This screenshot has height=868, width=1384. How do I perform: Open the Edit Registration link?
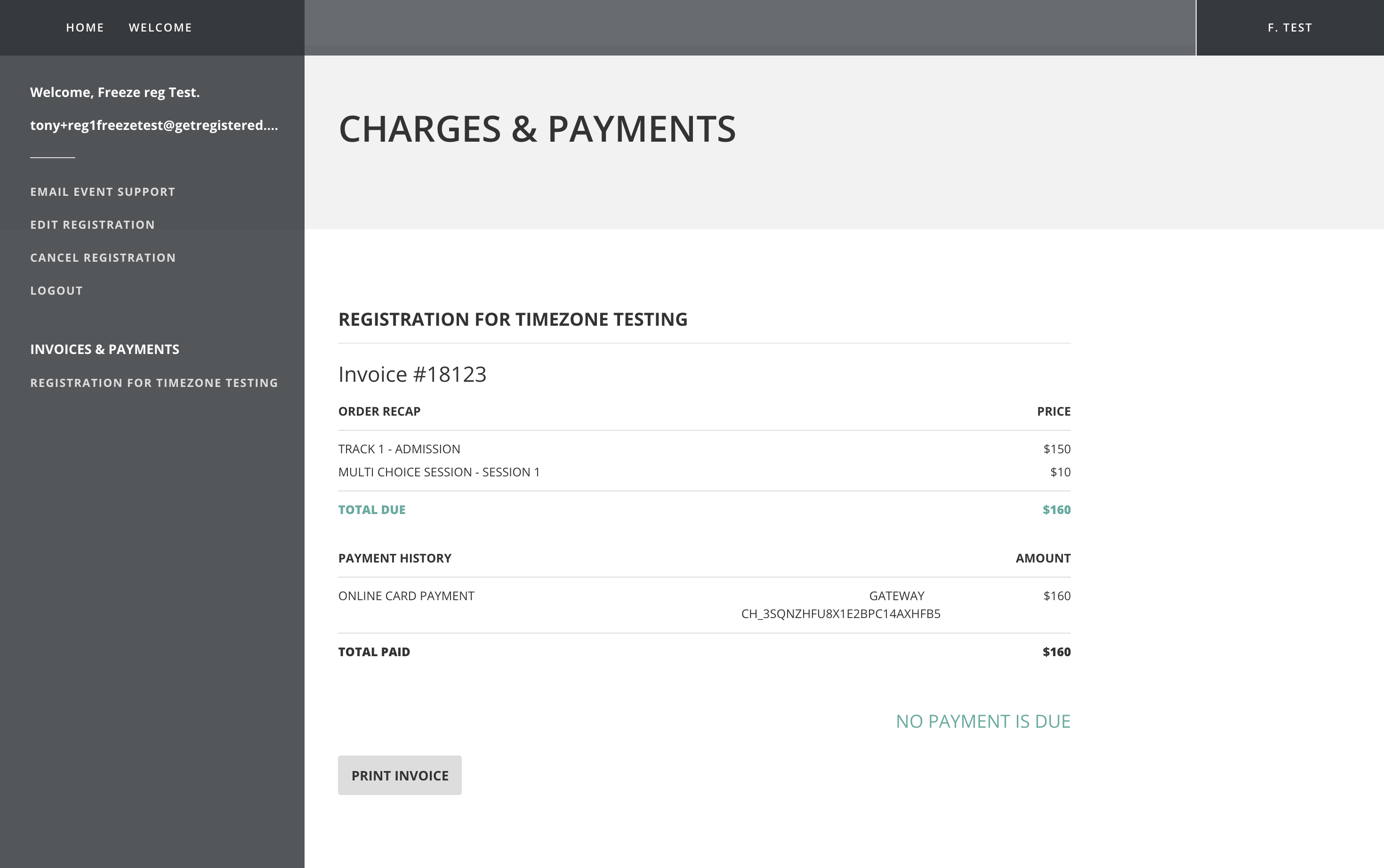(92, 225)
